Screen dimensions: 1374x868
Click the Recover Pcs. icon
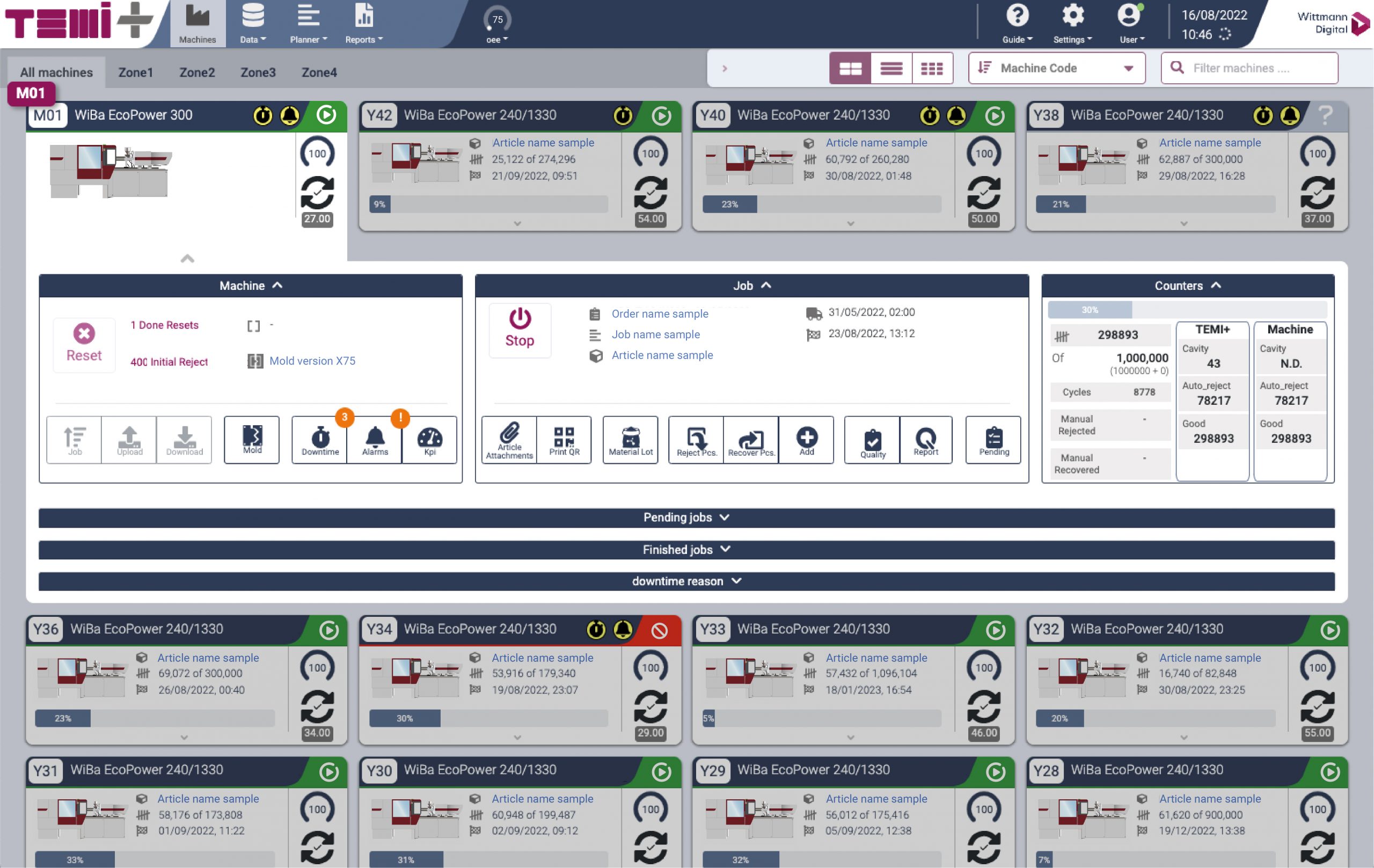[751, 440]
